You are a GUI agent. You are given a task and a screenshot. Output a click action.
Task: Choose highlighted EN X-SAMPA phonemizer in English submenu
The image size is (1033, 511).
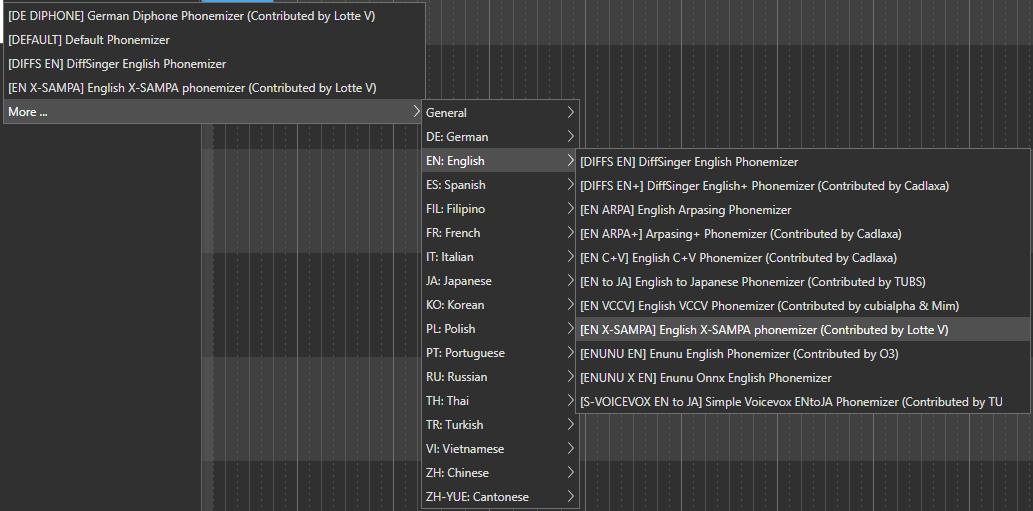[x=803, y=330]
